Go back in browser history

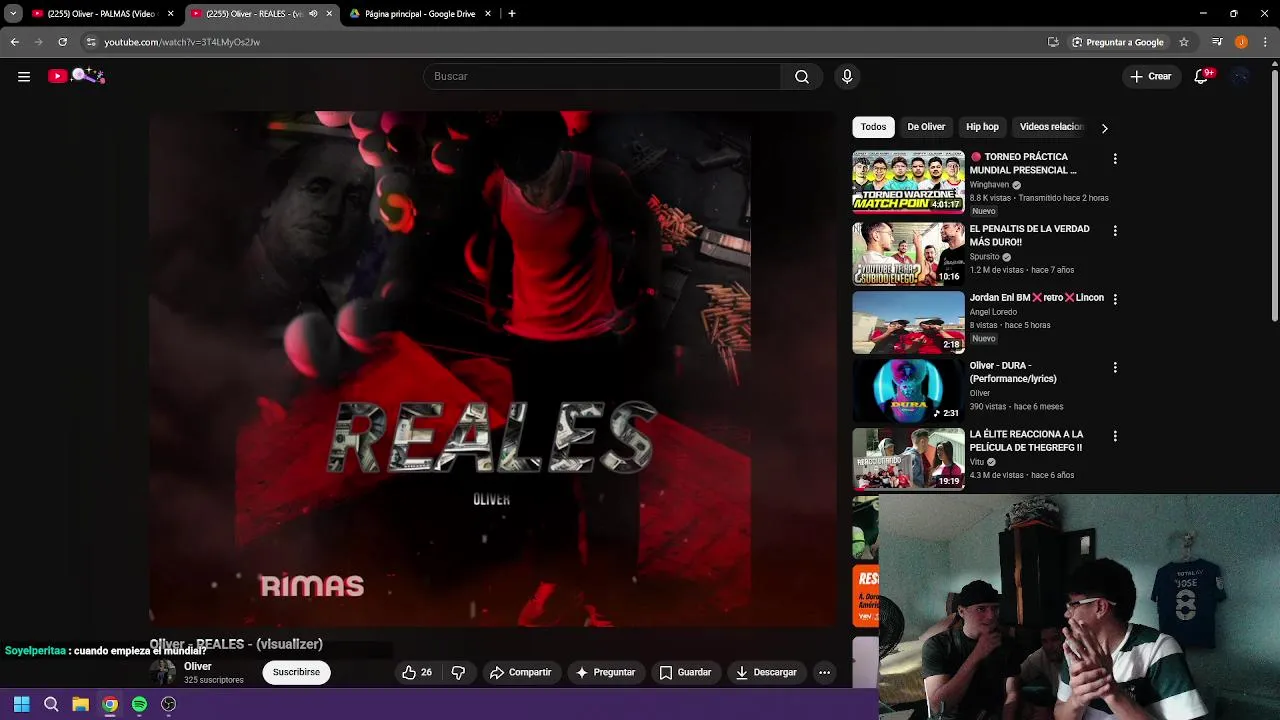coord(14,42)
